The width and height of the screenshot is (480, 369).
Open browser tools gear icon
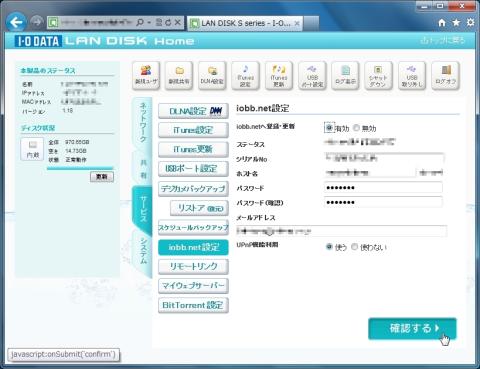pos(470,23)
